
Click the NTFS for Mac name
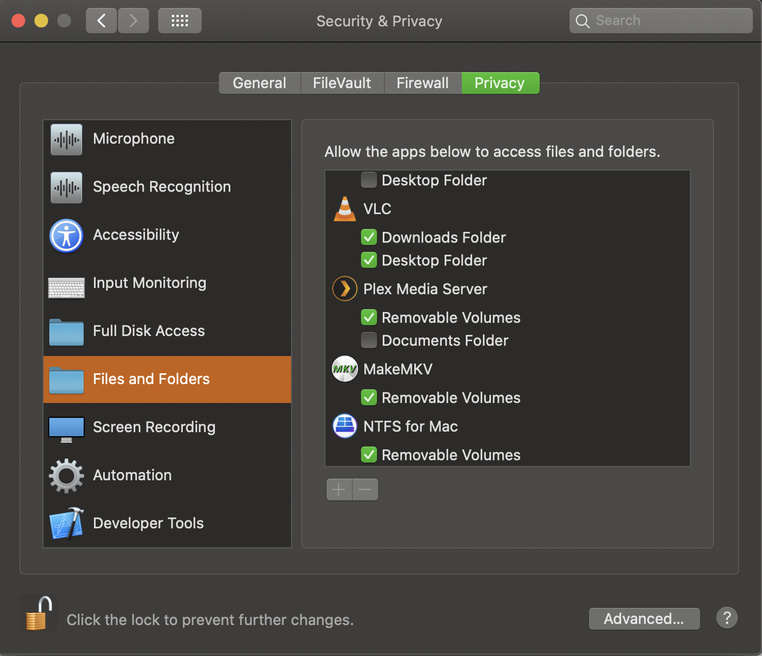pos(411,427)
